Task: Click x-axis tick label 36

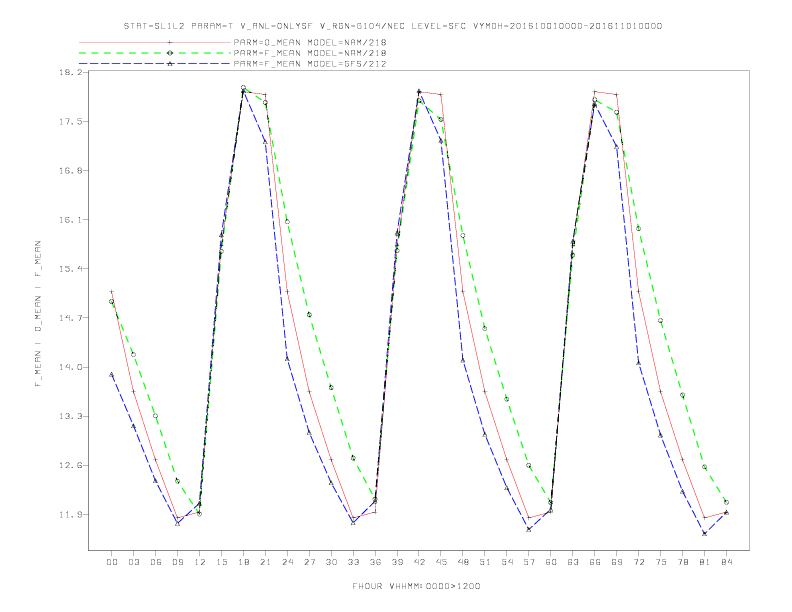Action: [x=375, y=562]
